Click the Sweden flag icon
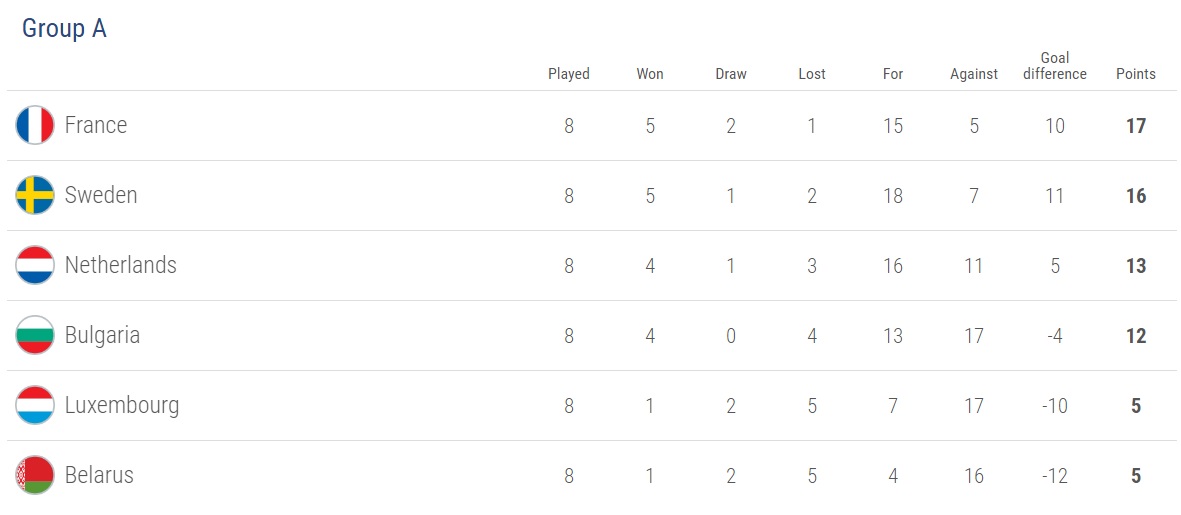The width and height of the screenshot is (1181, 515). tap(35, 196)
